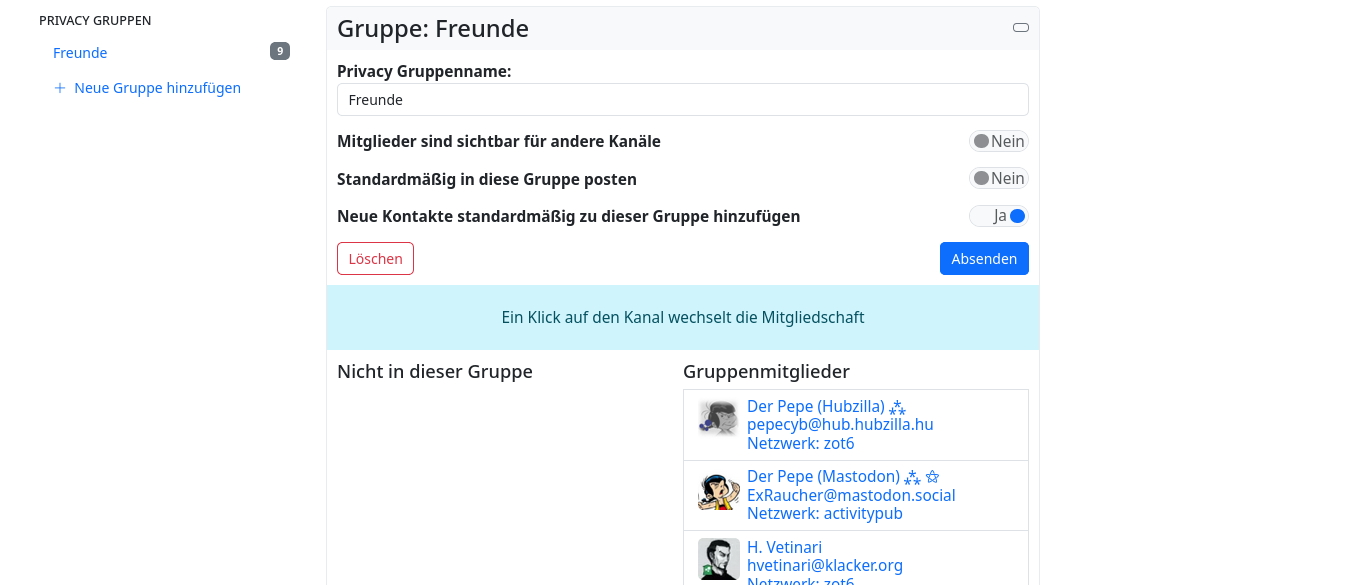The width and height of the screenshot is (1365, 585).
Task: Click the pepecyb@hub.hubzilla.hu address
Action: [840, 424]
